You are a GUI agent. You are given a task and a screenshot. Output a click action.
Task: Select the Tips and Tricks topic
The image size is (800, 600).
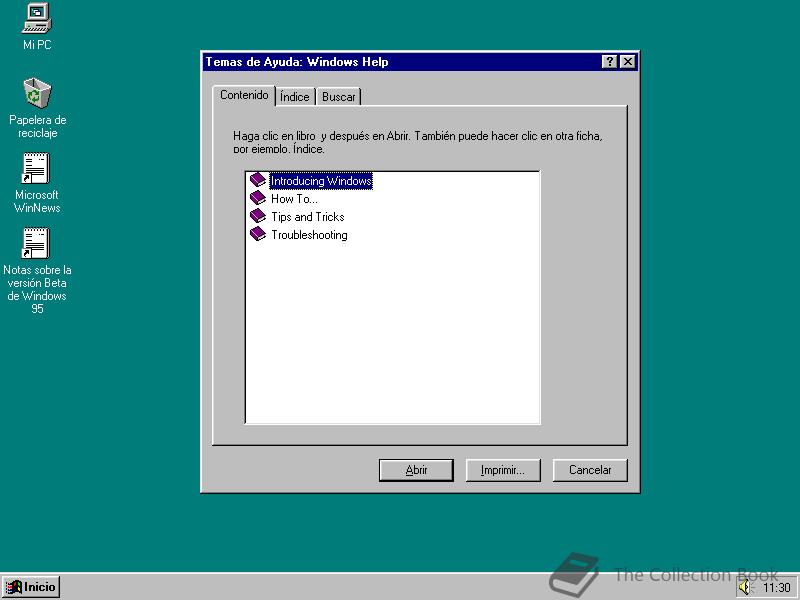coord(308,217)
